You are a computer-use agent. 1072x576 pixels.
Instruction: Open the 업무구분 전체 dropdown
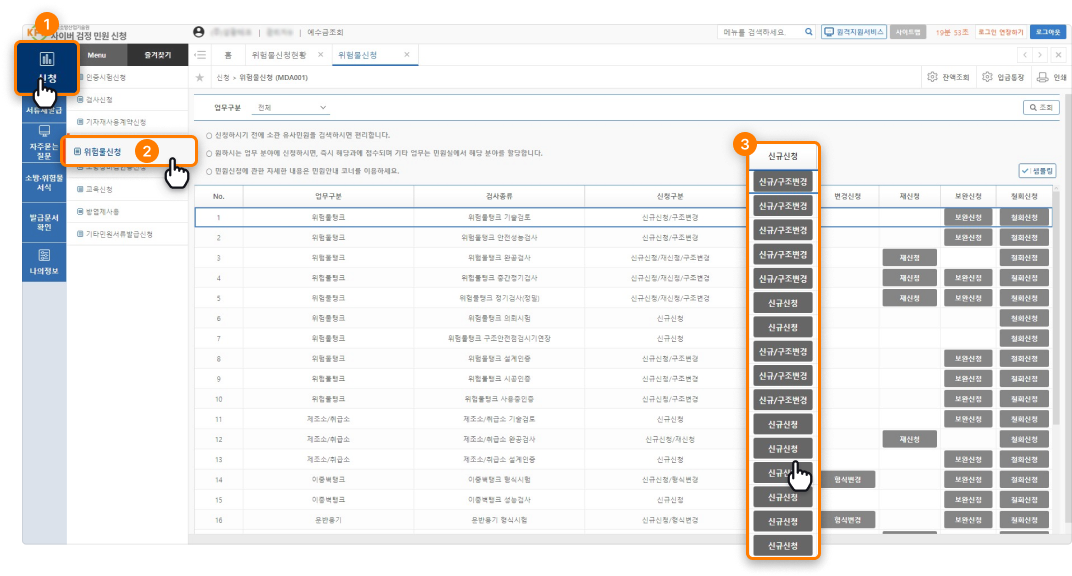coord(291,107)
